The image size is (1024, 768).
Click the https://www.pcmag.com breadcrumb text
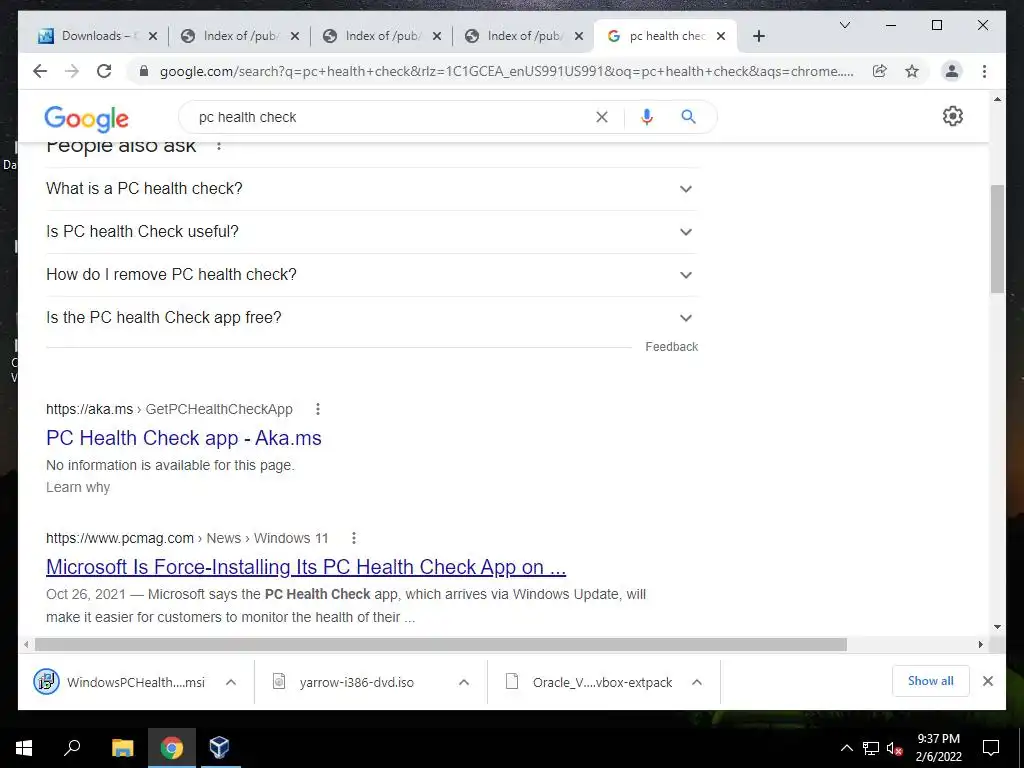coord(120,539)
